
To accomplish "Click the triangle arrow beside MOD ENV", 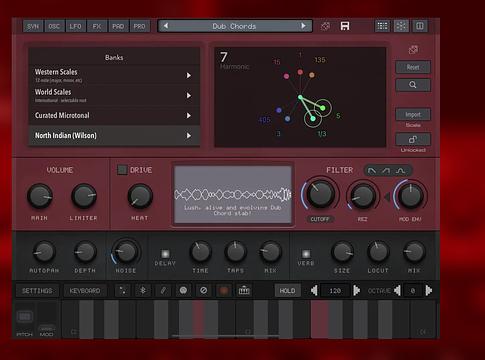I will tap(387, 197).
